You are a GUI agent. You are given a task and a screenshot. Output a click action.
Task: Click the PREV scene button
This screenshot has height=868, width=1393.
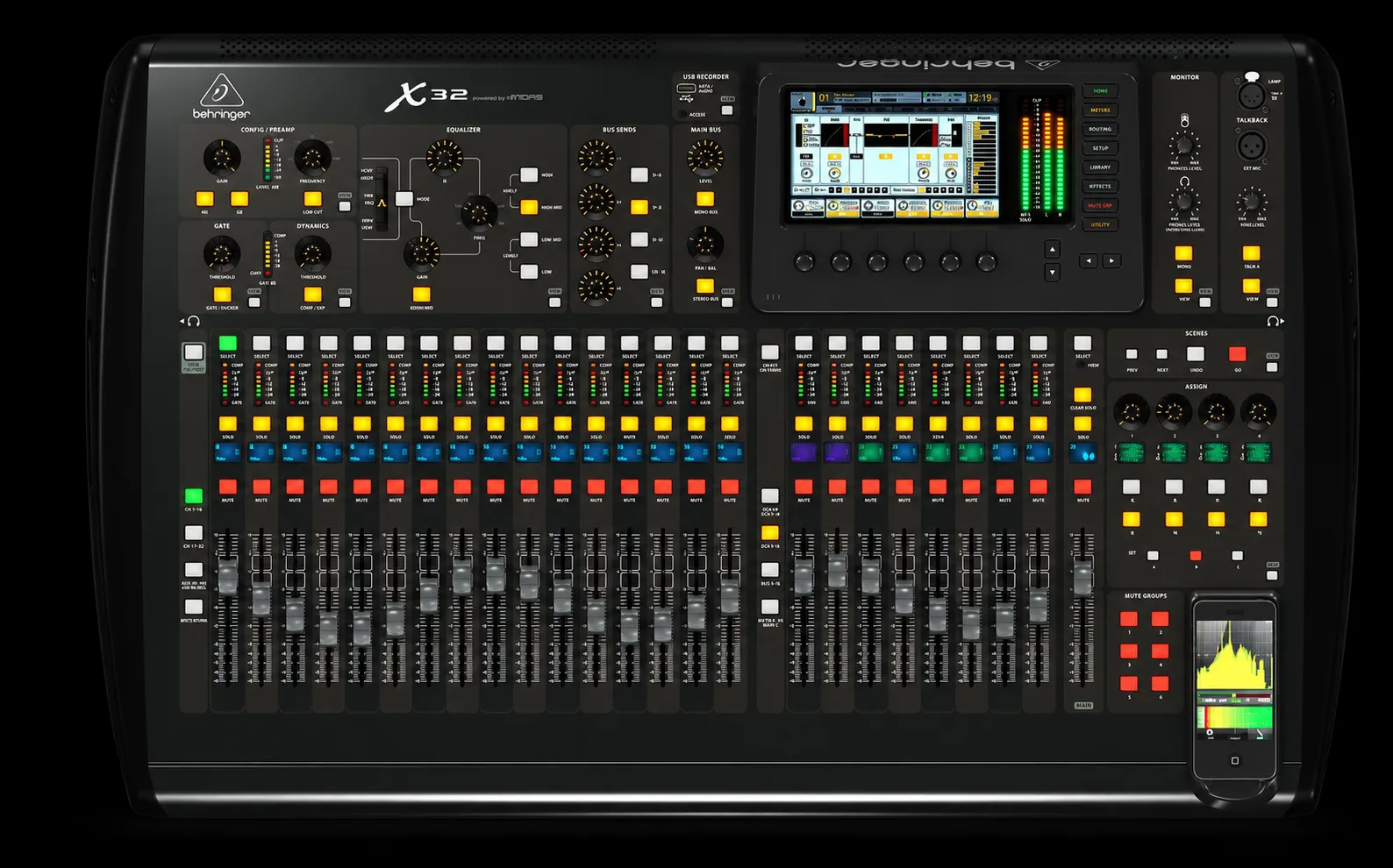coord(1132,355)
